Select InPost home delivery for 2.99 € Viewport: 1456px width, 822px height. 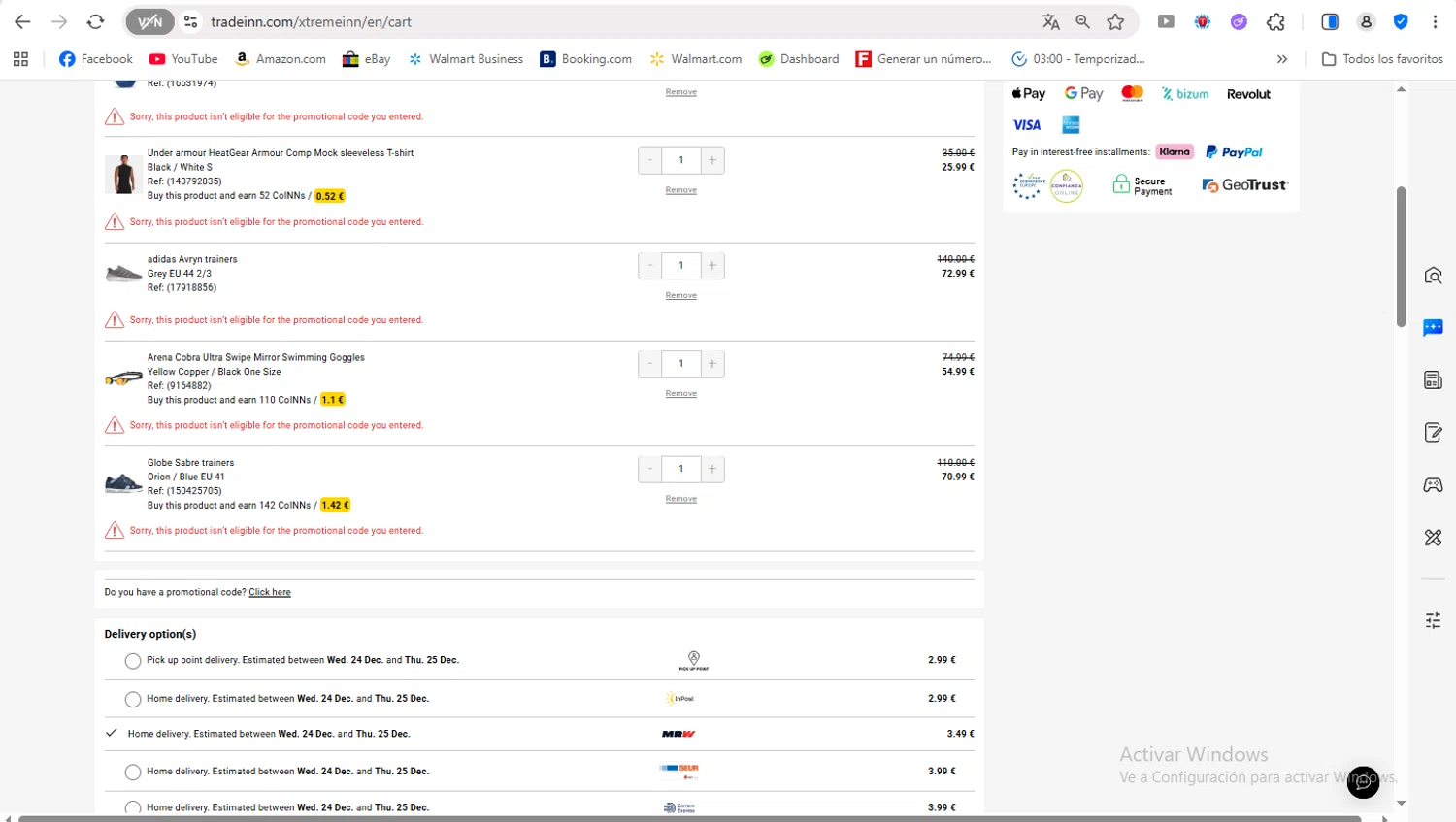tap(133, 700)
